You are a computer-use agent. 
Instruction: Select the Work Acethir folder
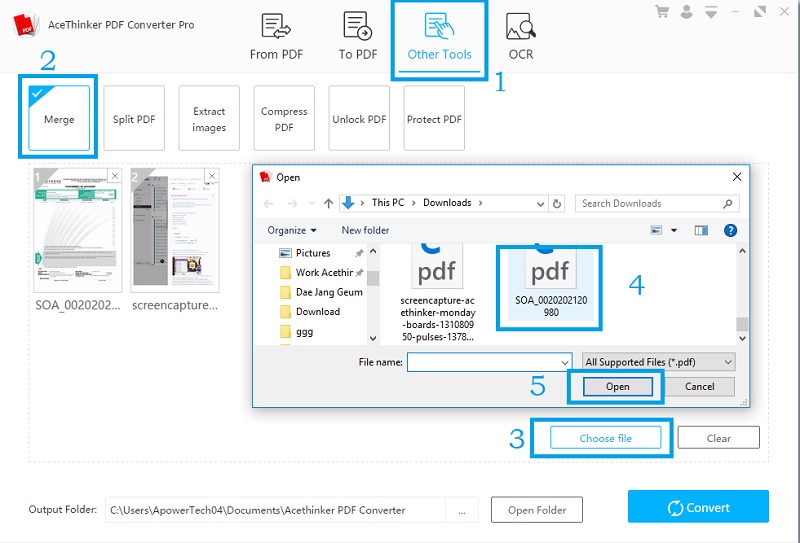[x=324, y=273]
